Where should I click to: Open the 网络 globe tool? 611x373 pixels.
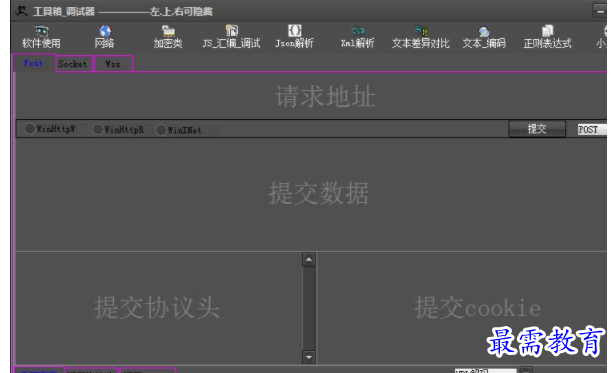[x=104, y=37]
